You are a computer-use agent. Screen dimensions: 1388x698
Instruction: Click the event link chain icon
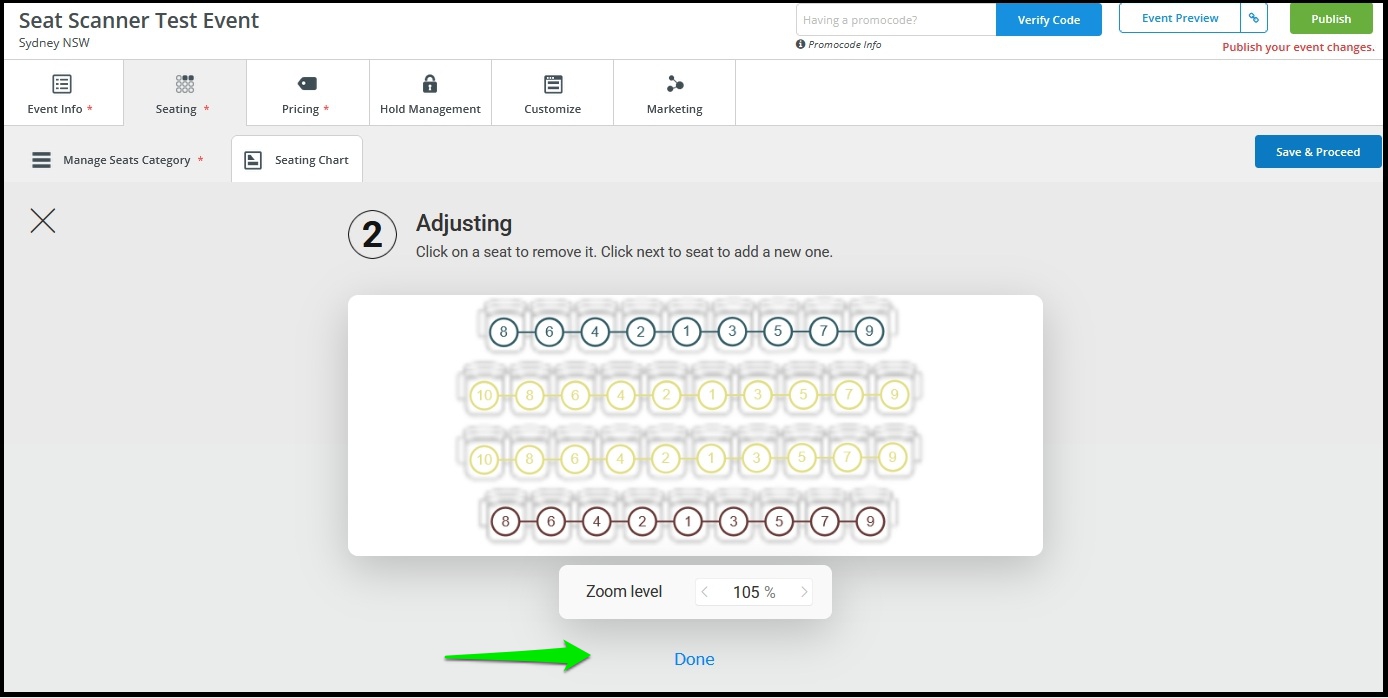tap(1254, 18)
